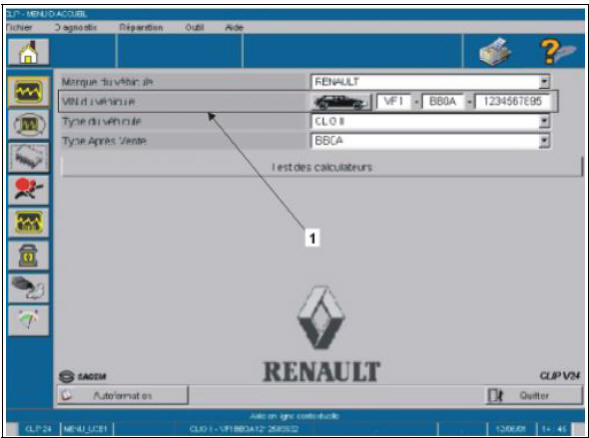Open the Aide menu
This screenshot has width=589, height=438.
(234, 27)
